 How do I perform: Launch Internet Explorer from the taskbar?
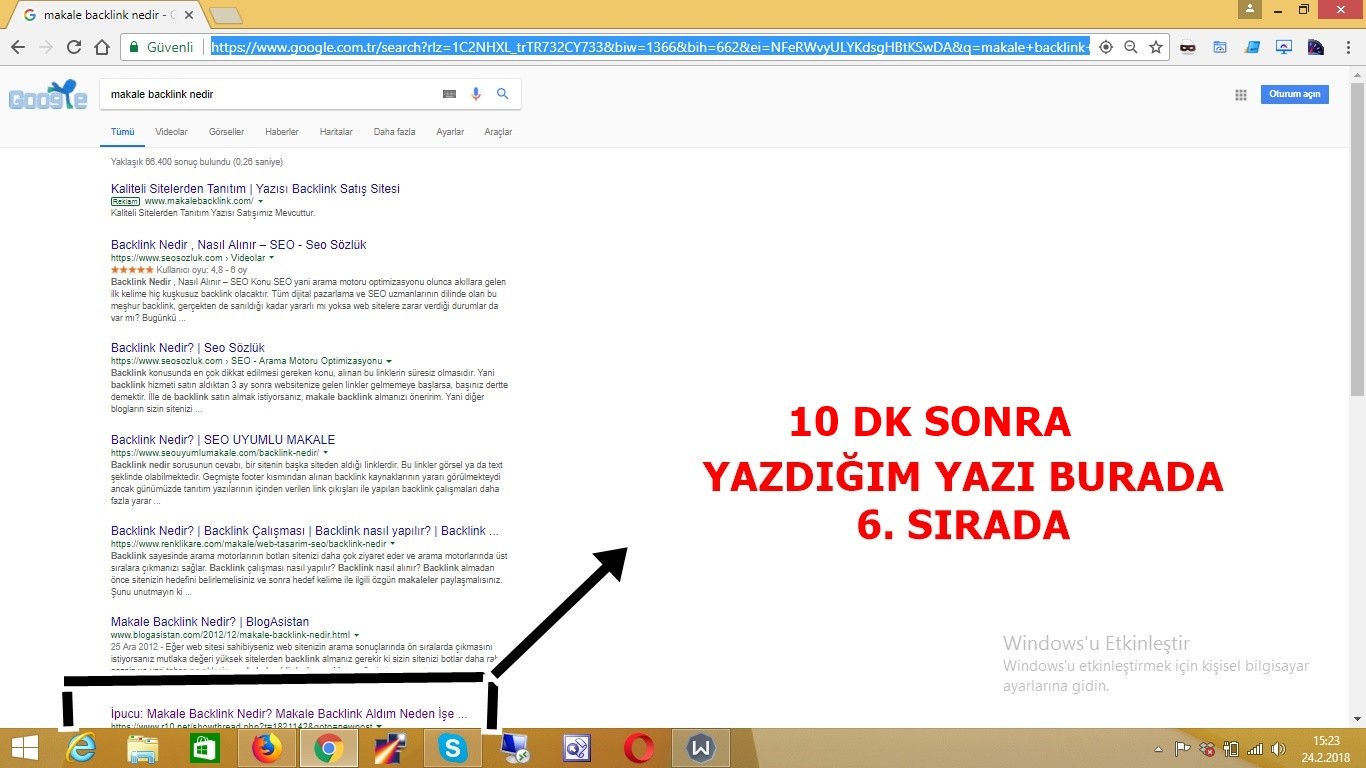click(x=81, y=748)
